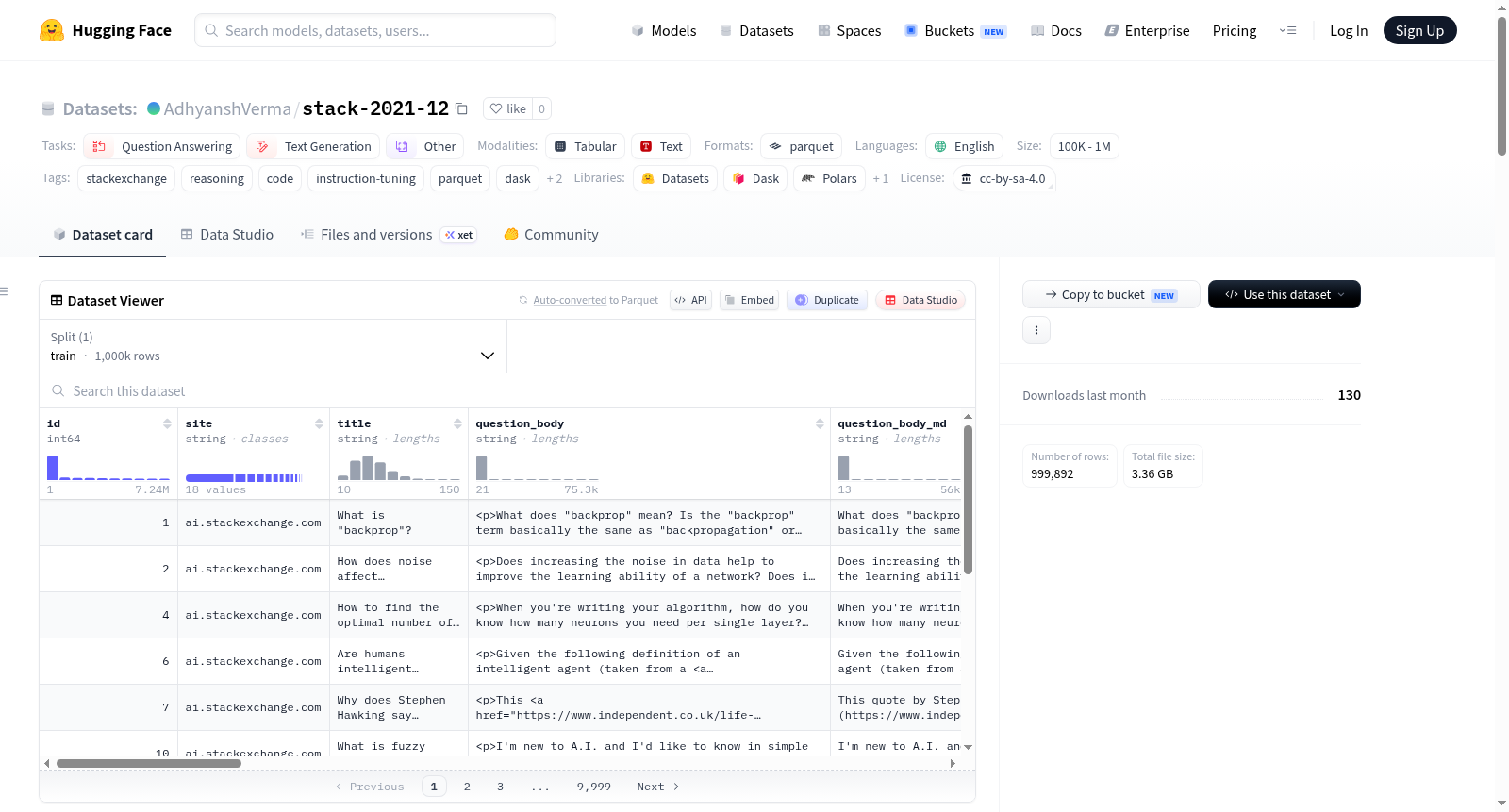Sort the title column

[x=457, y=423]
